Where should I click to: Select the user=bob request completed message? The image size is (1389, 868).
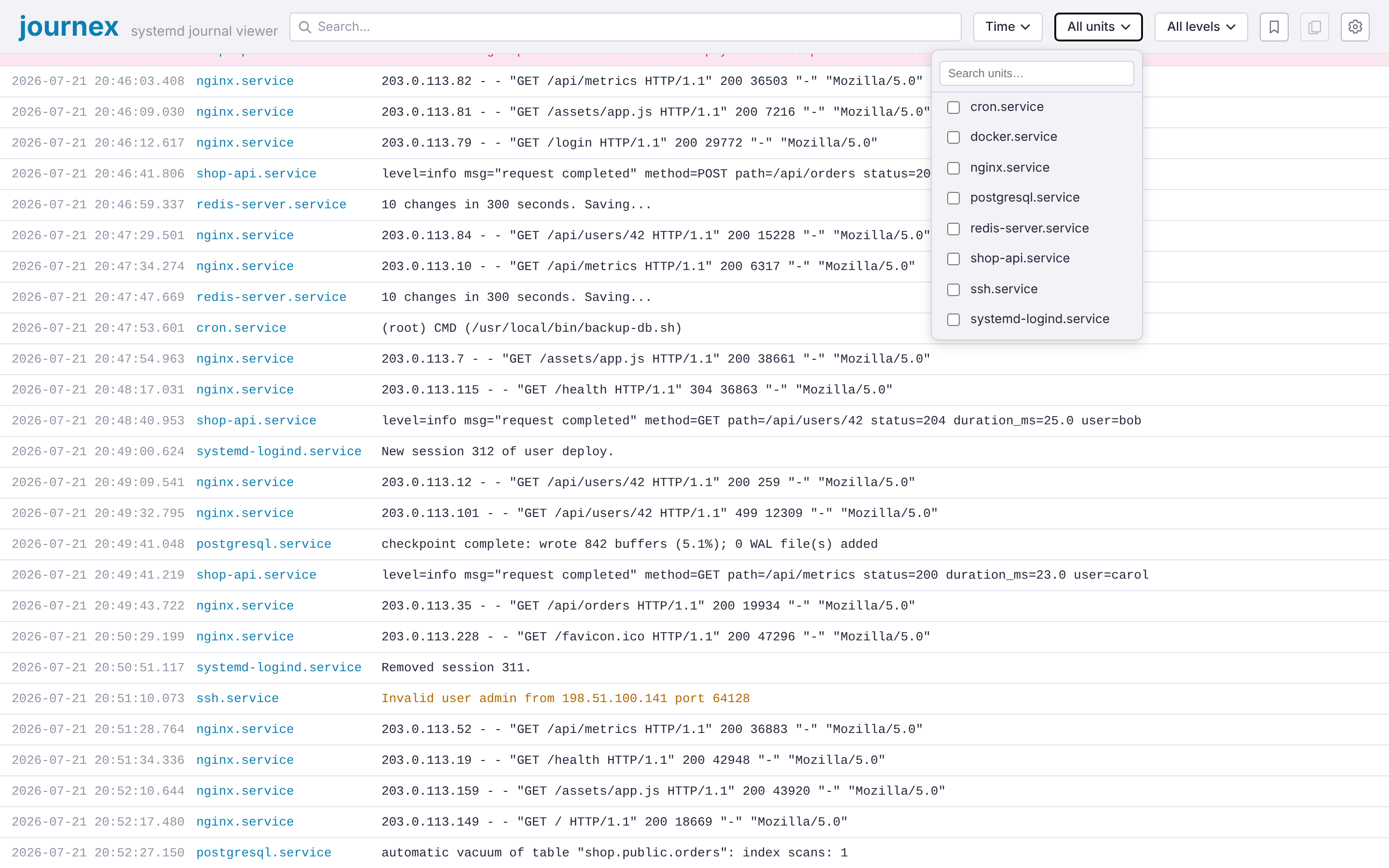[x=761, y=420]
